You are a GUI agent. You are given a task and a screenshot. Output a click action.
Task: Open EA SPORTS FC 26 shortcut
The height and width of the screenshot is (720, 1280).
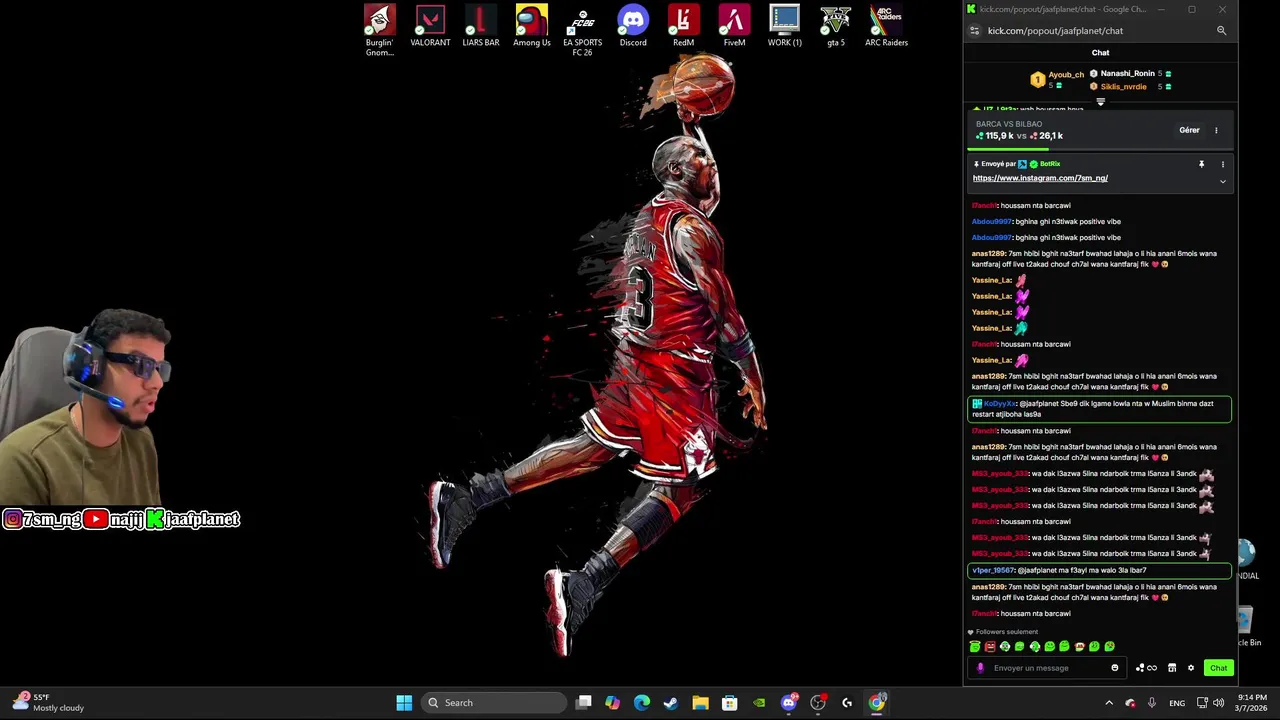tap(582, 30)
